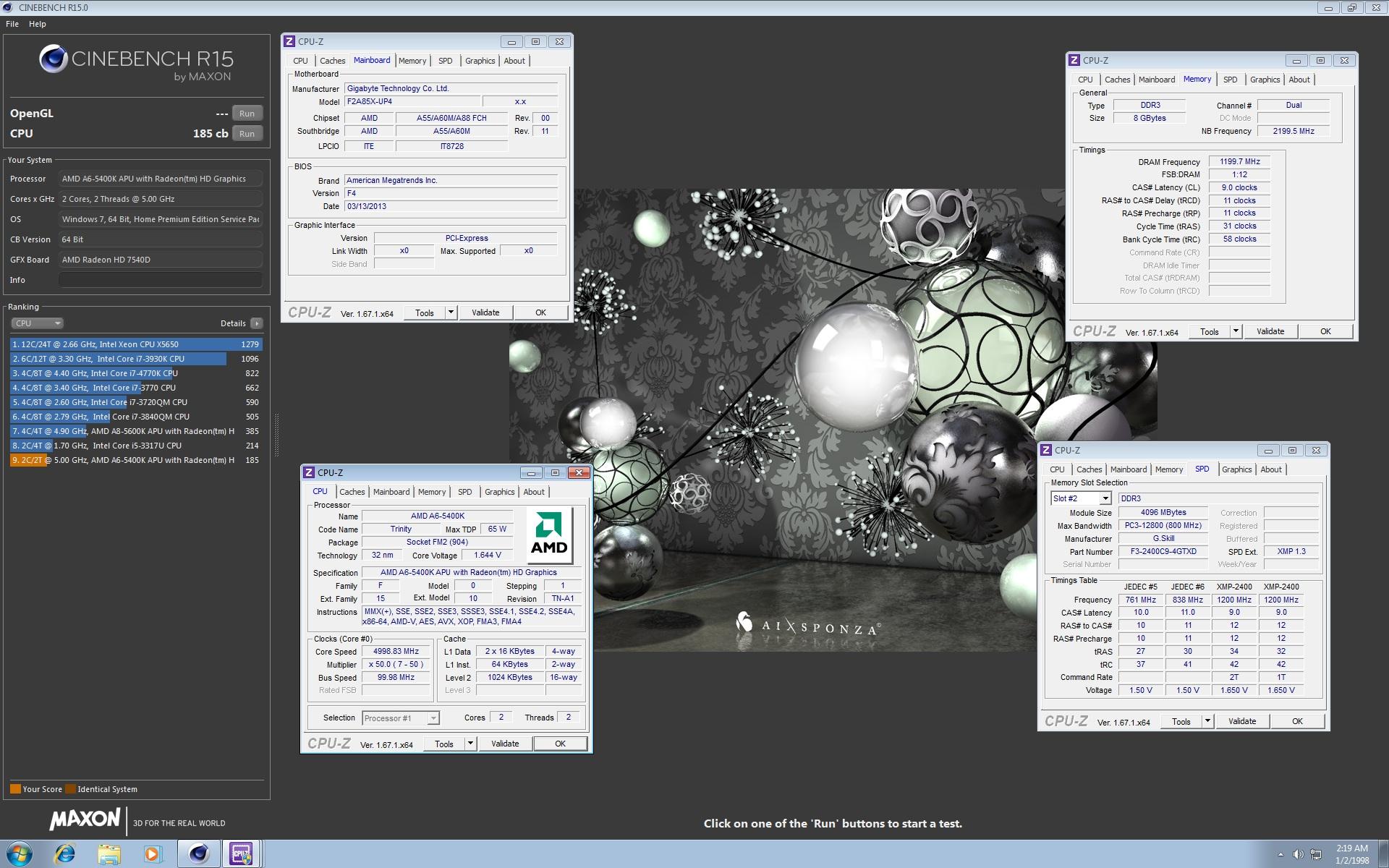Open Ranking CPU dropdown
The width and height of the screenshot is (1389, 868).
pyautogui.click(x=38, y=323)
